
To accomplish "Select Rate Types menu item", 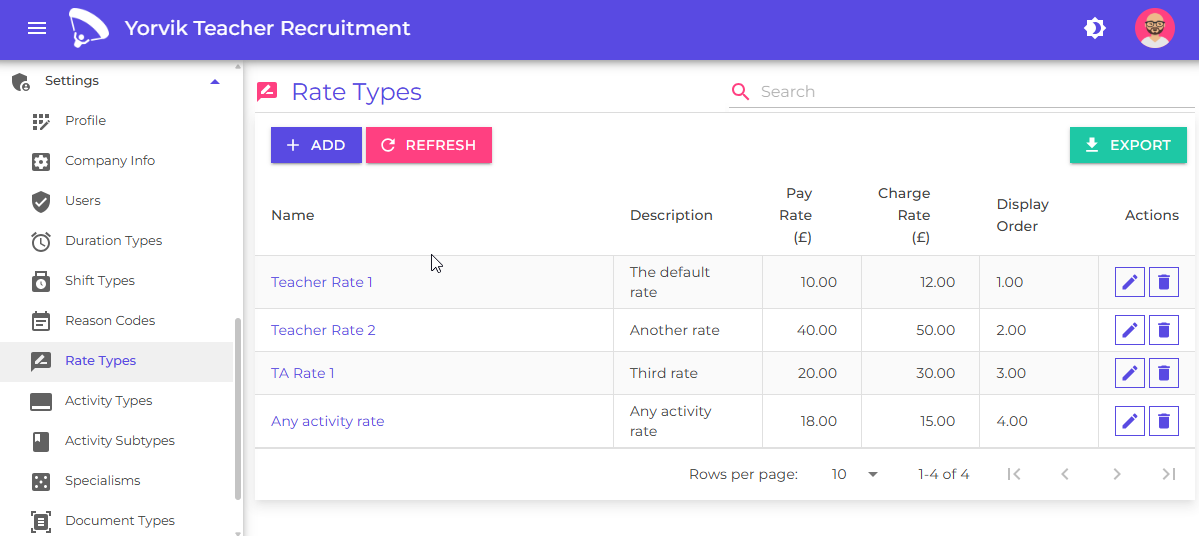I will point(117,361).
